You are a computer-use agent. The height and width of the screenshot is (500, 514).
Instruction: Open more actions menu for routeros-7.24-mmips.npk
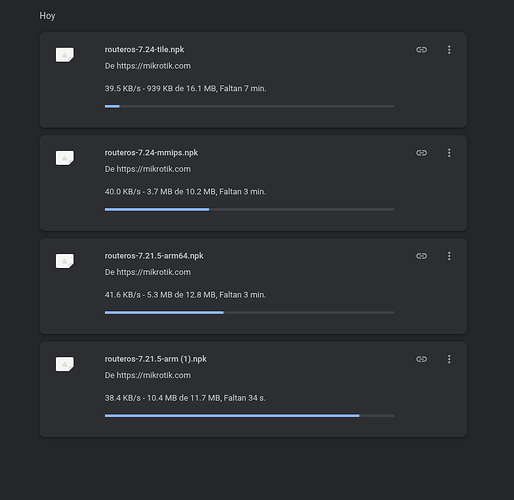coord(449,153)
